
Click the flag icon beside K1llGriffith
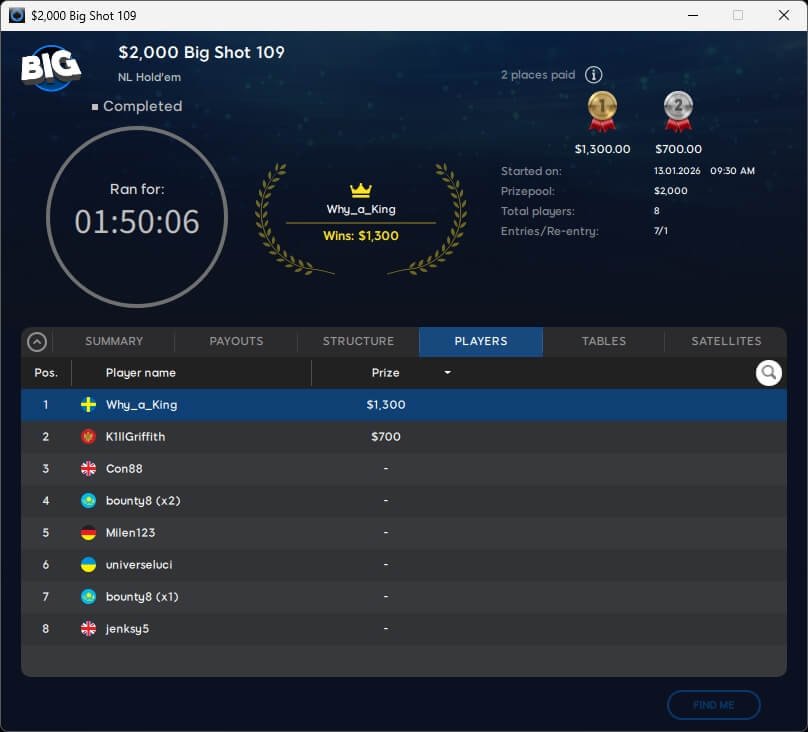(88, 437)
